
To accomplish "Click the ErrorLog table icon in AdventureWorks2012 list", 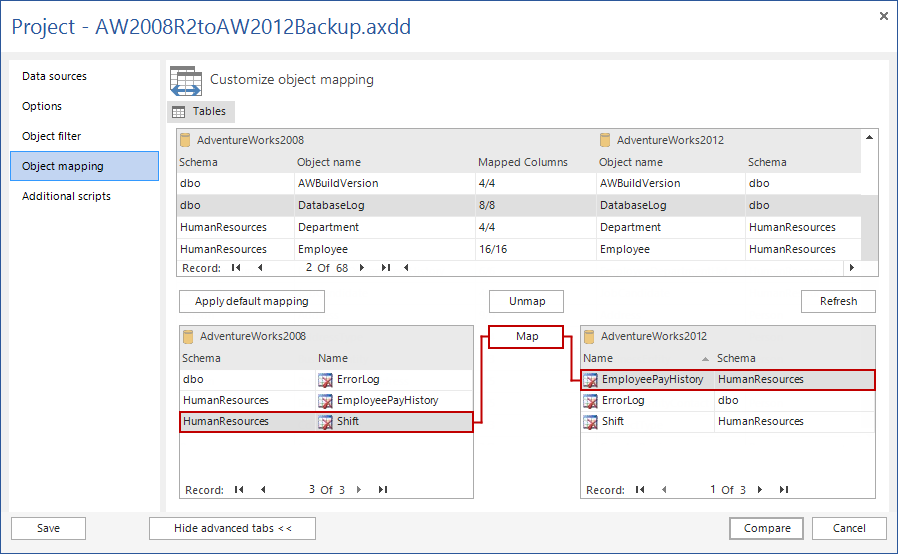I will 590,401.
